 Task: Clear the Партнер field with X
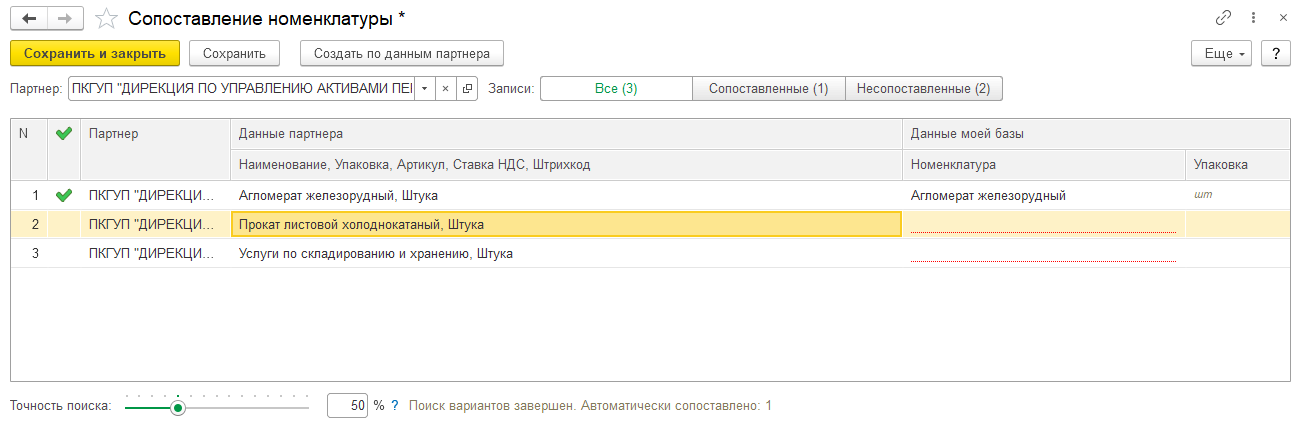pyautogui.click(x=446, y=88)
